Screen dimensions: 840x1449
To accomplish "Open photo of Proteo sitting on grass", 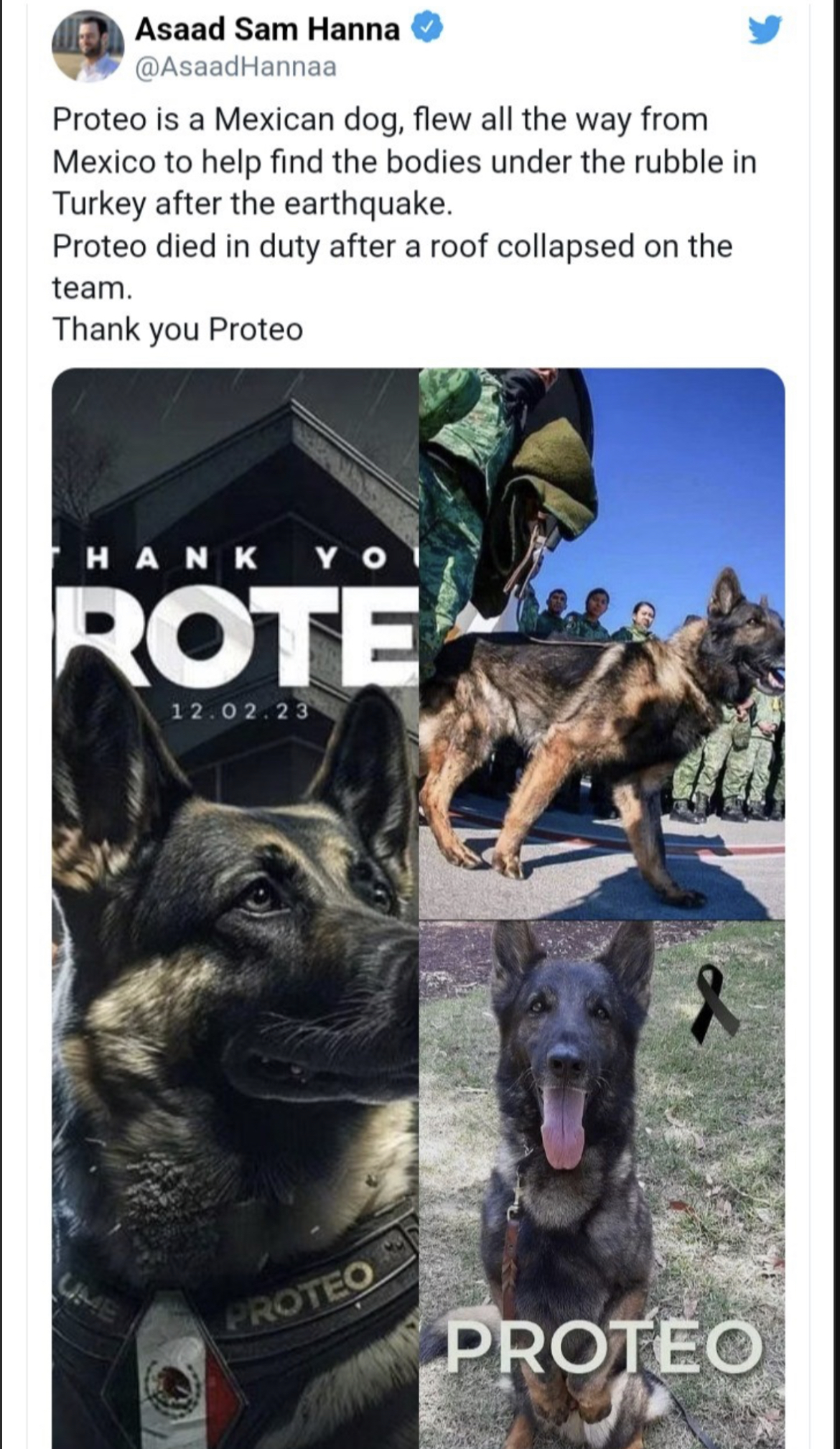I will 602,1185.
